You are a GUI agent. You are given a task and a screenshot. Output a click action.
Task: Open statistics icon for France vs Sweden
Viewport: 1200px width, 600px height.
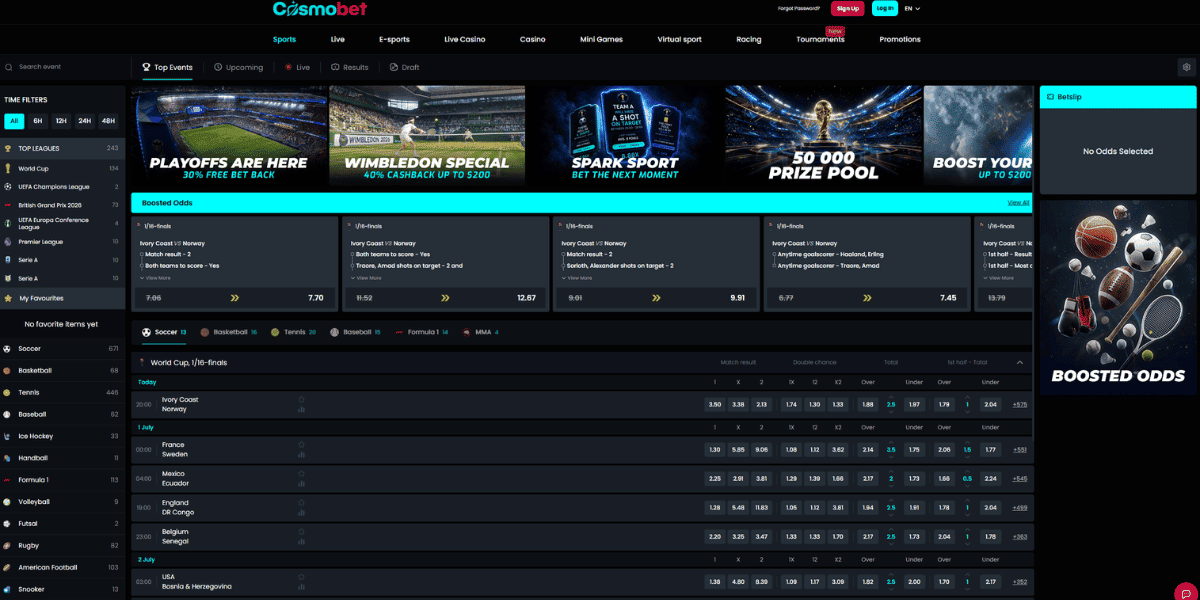[x=301, y=454]
